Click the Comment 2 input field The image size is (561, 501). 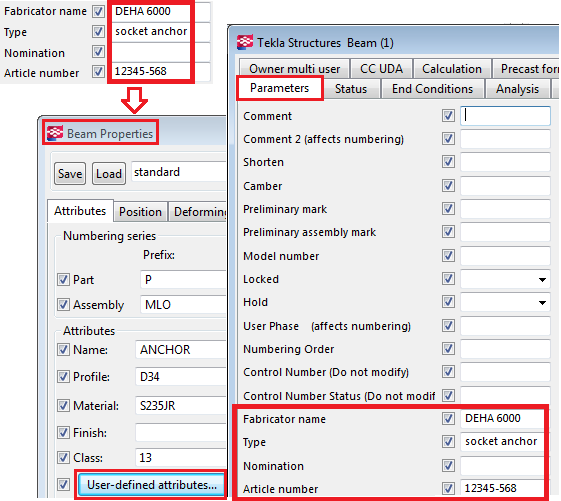pyautogui.click(x=505, y=139)
